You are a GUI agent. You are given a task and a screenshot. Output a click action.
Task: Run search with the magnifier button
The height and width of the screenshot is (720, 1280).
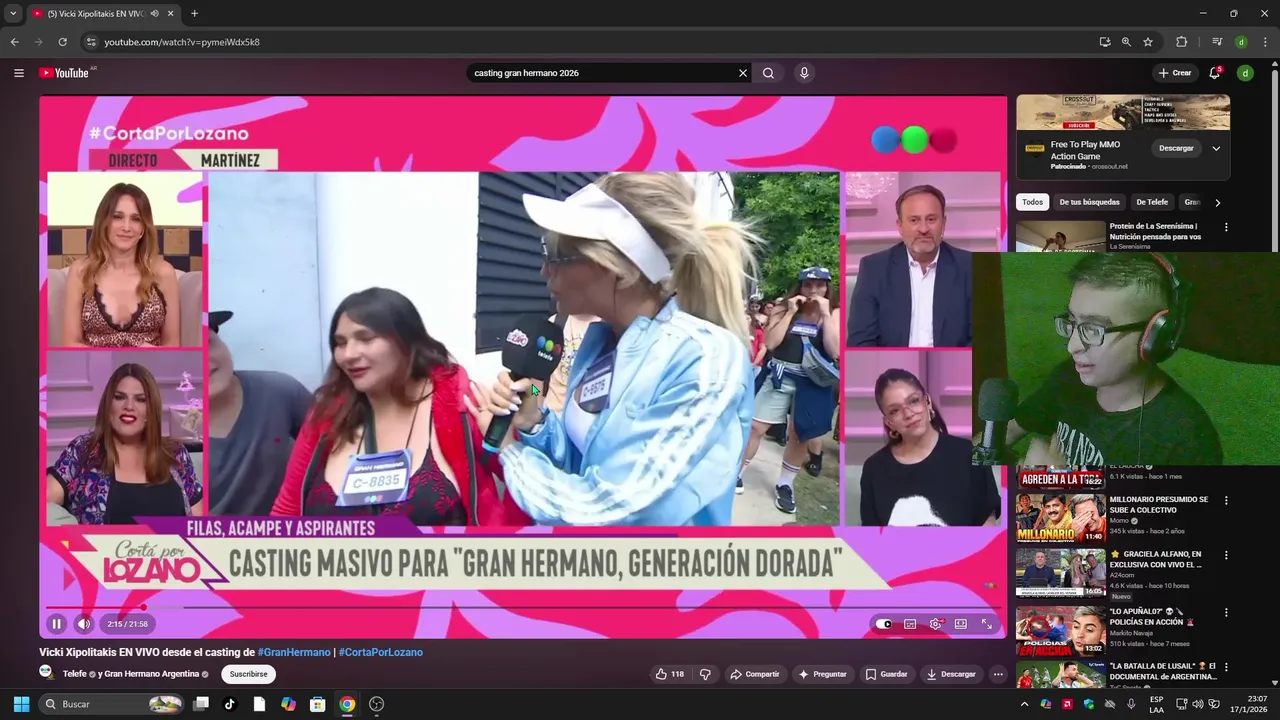click(768, 73)
